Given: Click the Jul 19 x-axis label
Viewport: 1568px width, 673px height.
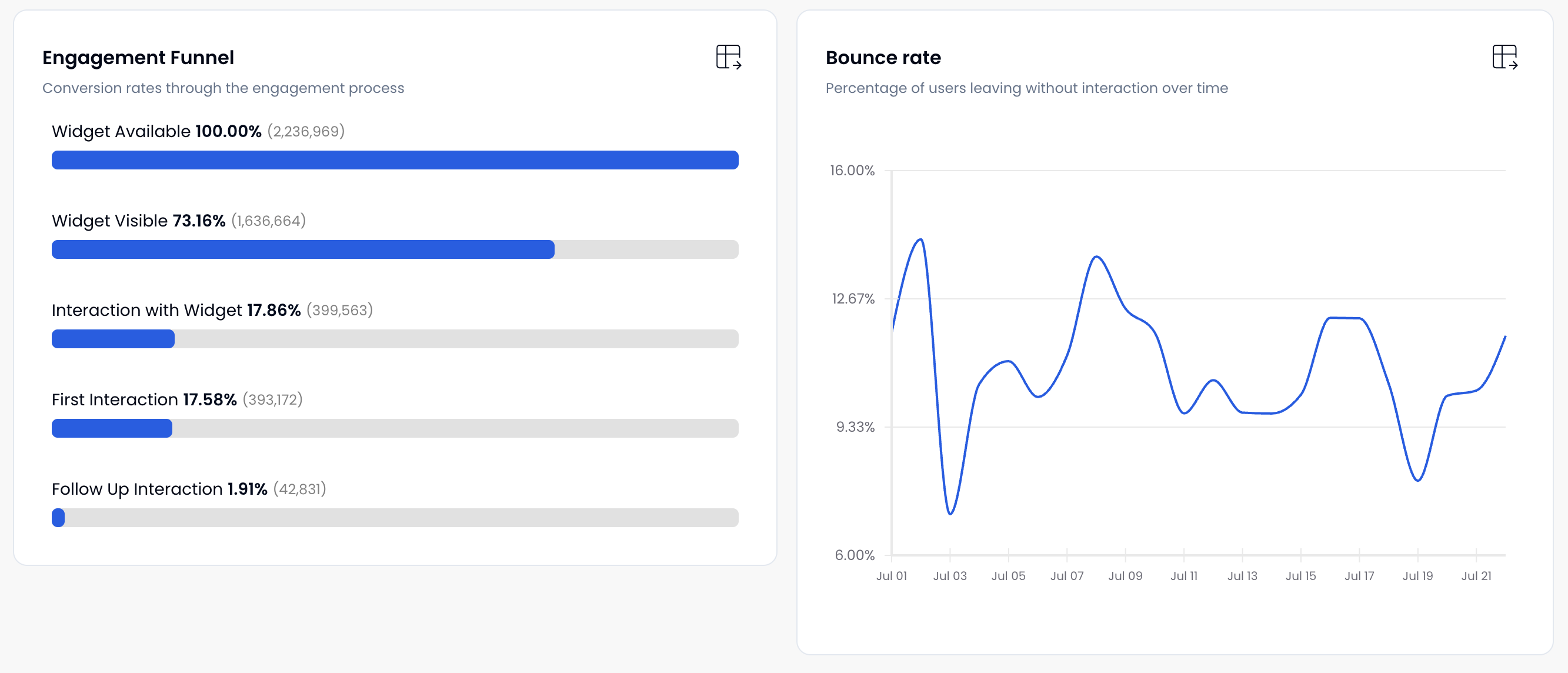Looking at the screenshot, I should (x=1417, y=576).
